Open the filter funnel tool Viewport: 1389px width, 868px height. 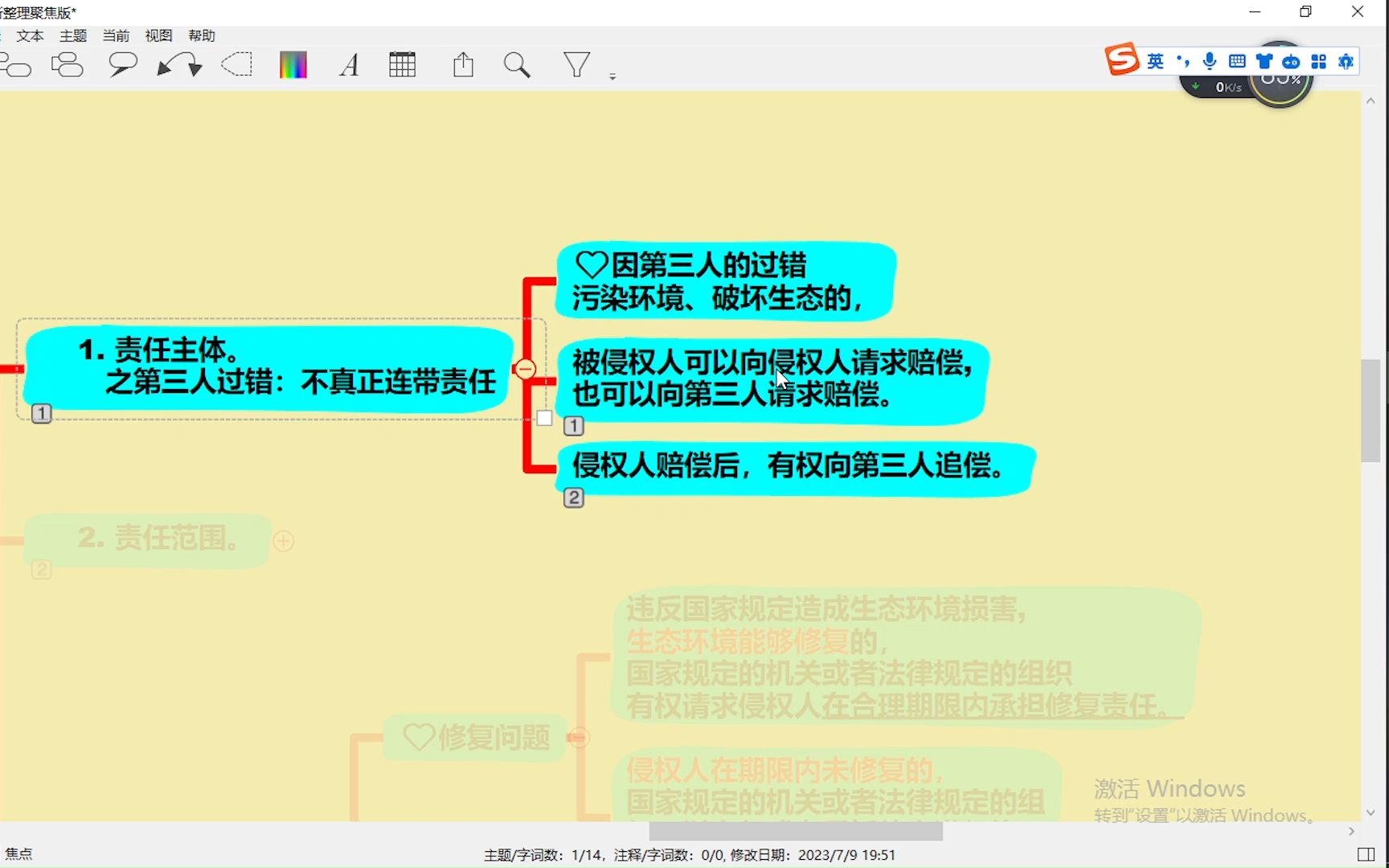(576, 65)
